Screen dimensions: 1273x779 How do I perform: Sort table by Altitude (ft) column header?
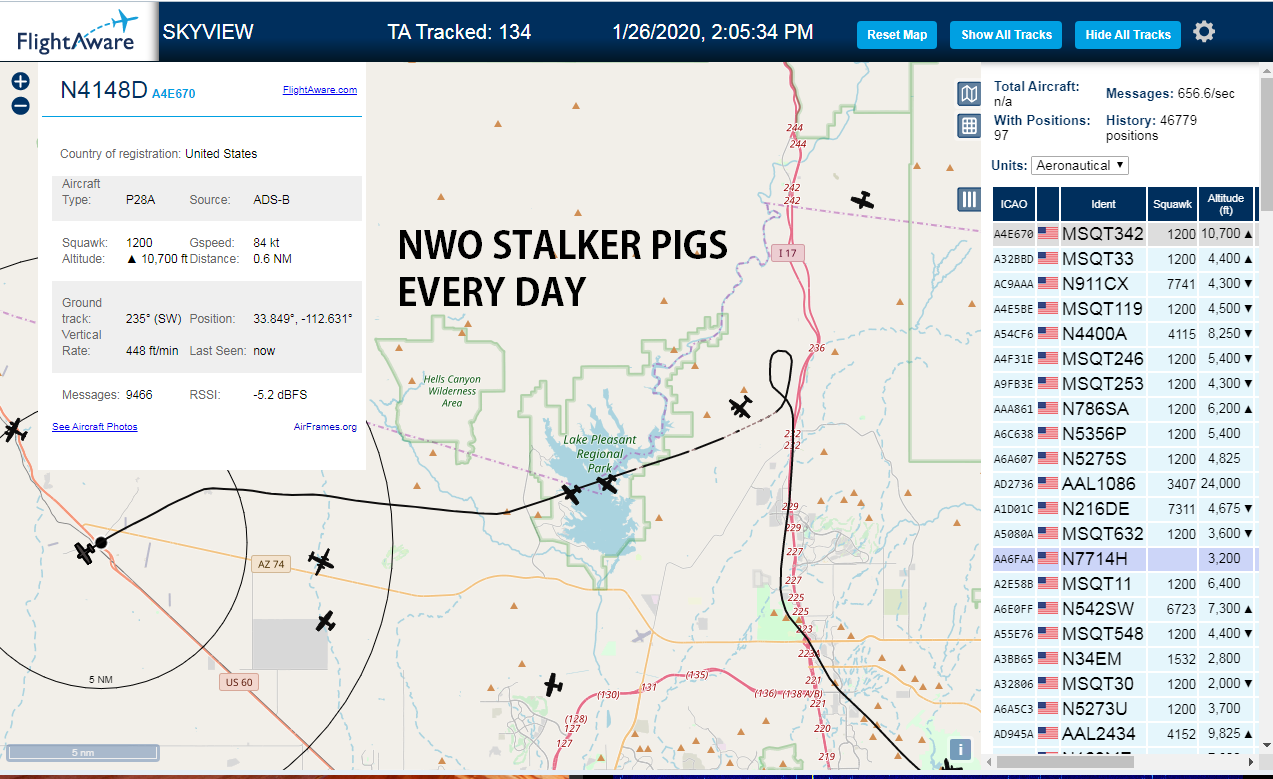click(1225, 204)
